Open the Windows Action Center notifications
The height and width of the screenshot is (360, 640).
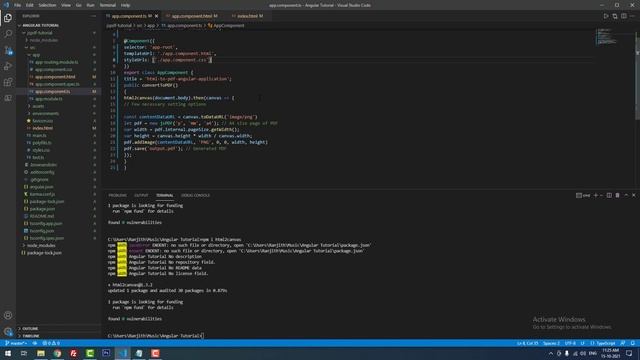coord(629,353)
